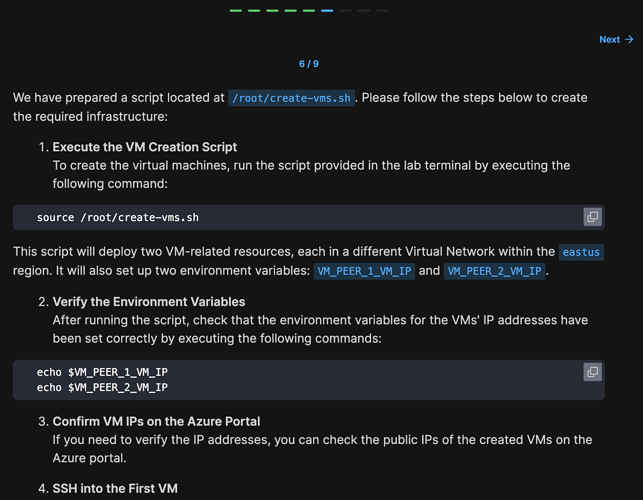Click the echo $VM_PEER_1_VM_IP code line
This screenshot has width=643, height=500.
tap(102, 372)
